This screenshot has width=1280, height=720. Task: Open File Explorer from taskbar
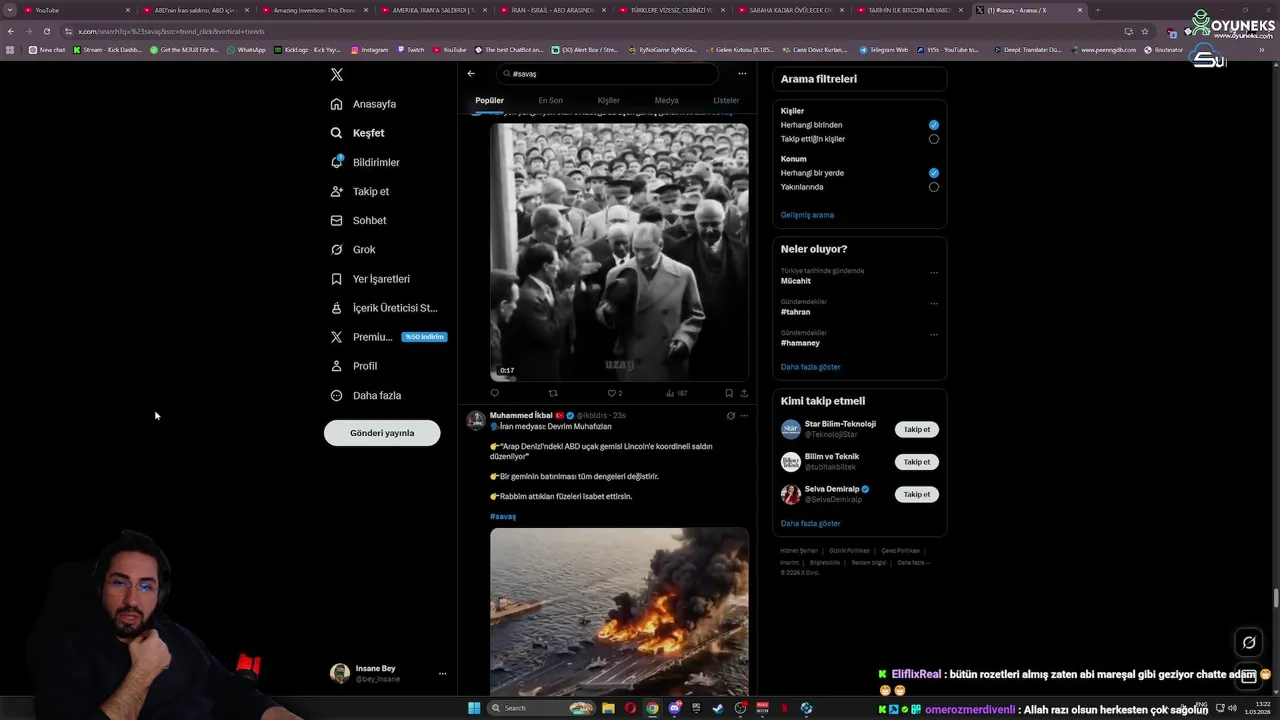[x=608, y=708]
